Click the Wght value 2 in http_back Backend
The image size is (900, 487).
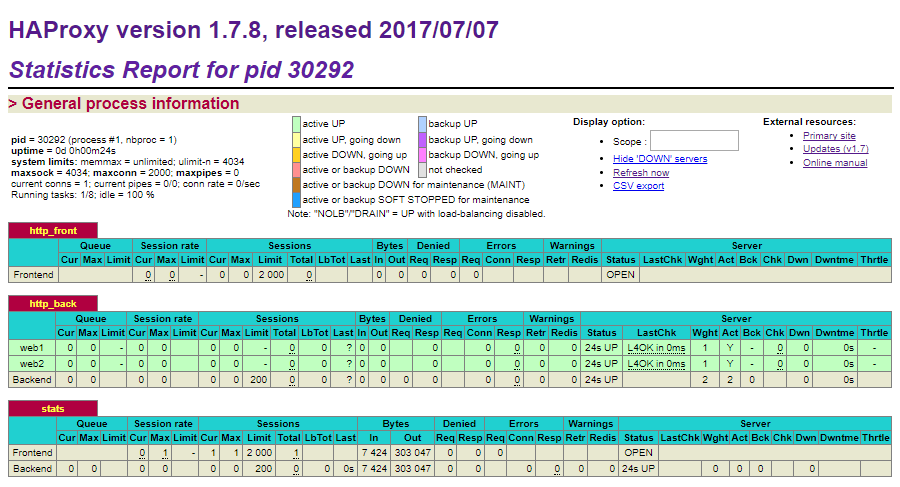(705, 380)
